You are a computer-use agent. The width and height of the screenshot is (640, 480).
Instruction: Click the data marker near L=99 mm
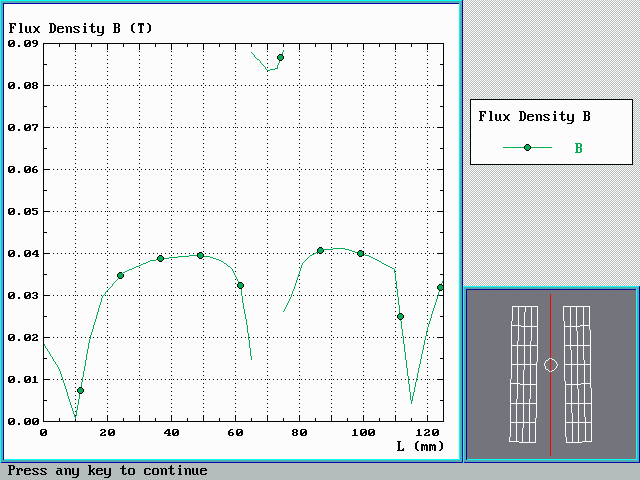[x=360, y=253]
